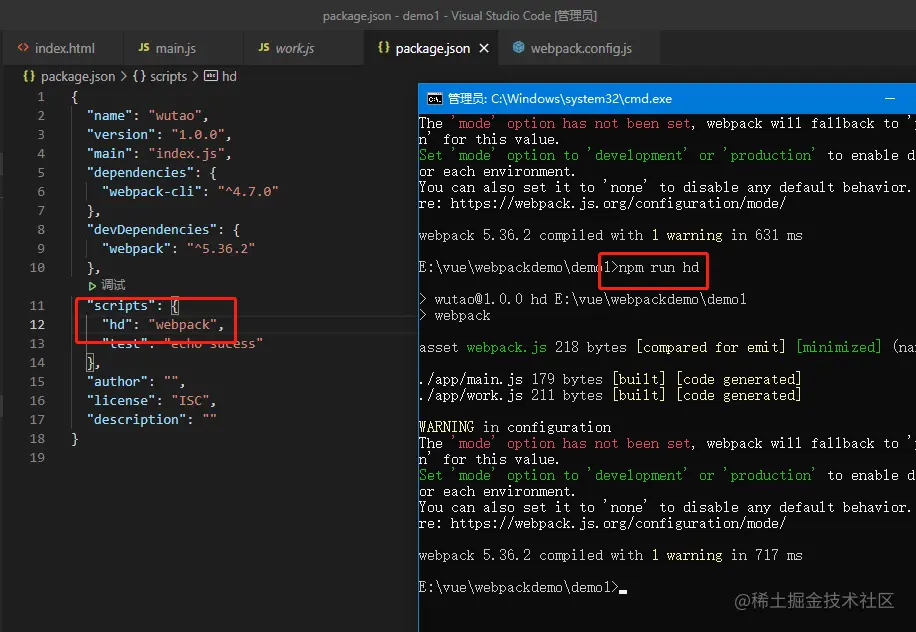
Task: Click the braces icon on package.json tab
Action: [384, 48]
